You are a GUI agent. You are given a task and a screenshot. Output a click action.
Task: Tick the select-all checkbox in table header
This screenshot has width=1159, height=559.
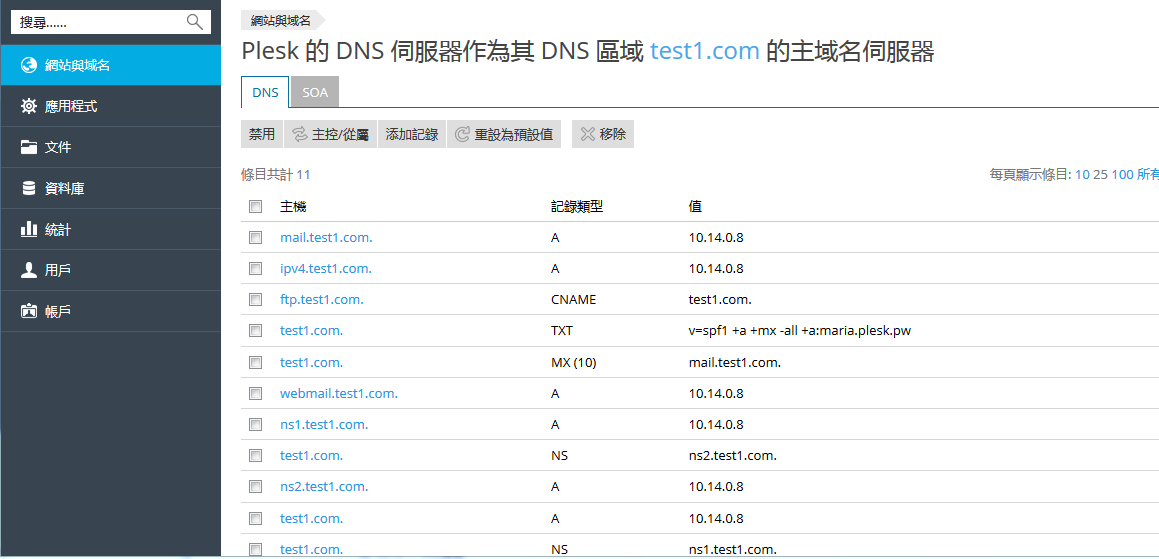pos(256,207)
